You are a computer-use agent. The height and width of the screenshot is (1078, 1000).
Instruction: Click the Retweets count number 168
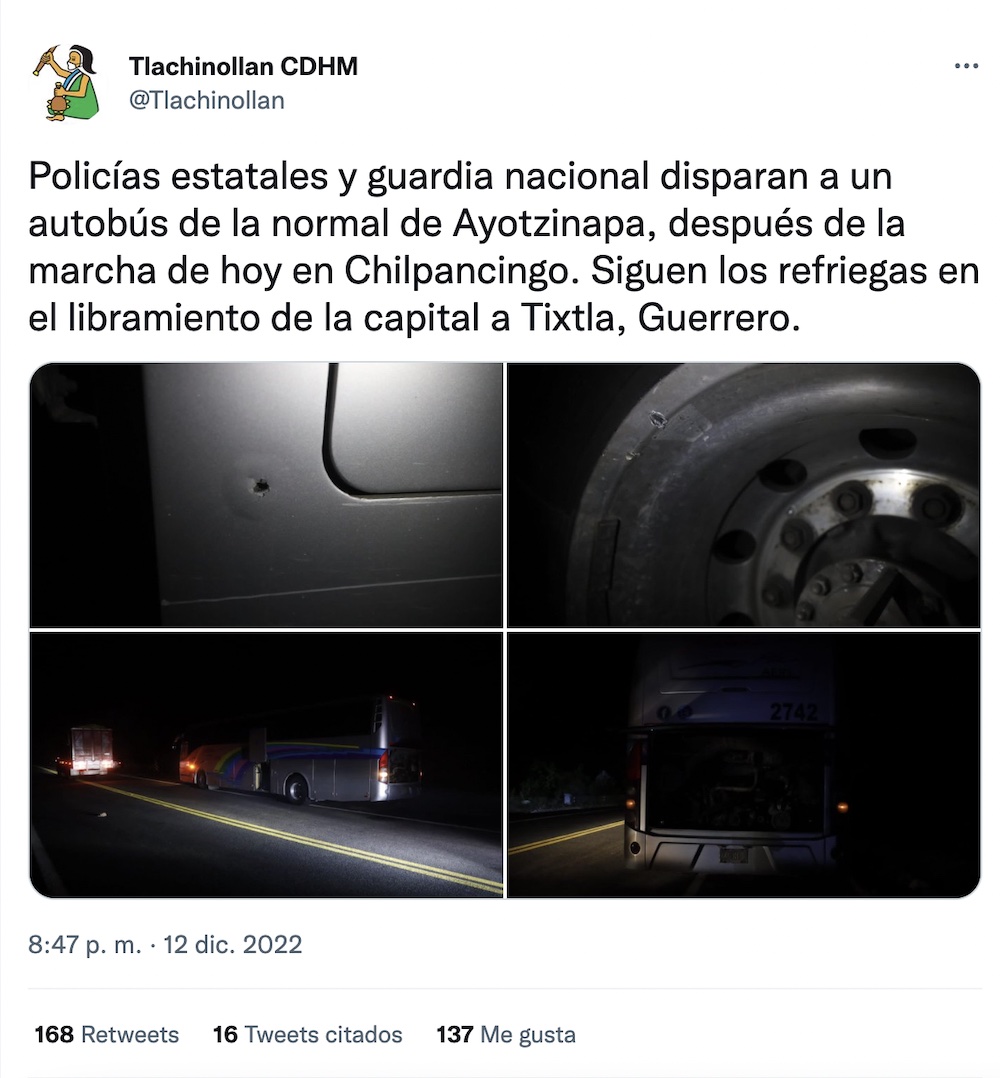54,1034
